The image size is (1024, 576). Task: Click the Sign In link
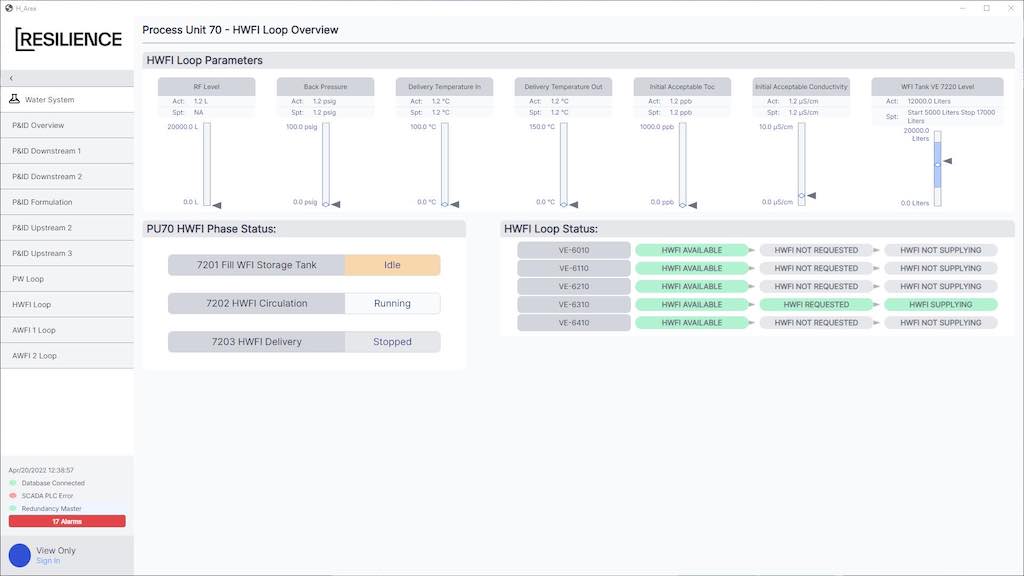tap(48, 561)
